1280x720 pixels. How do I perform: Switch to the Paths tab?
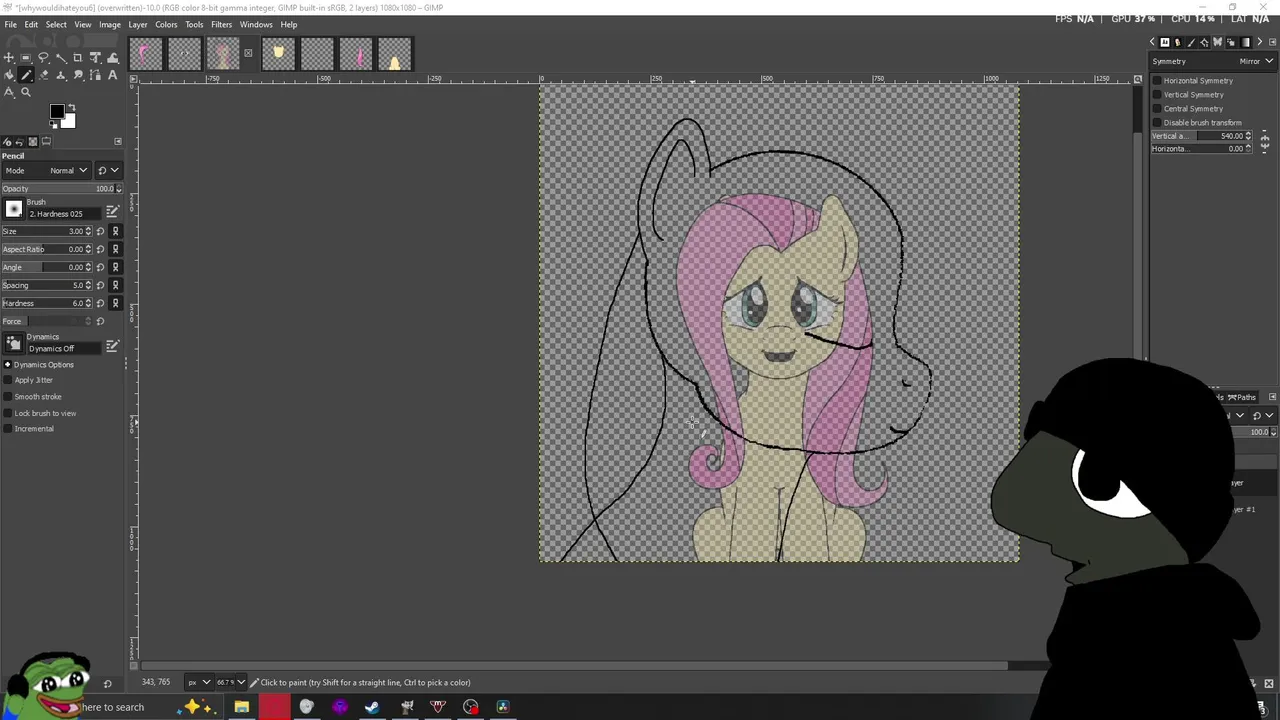1242,397
